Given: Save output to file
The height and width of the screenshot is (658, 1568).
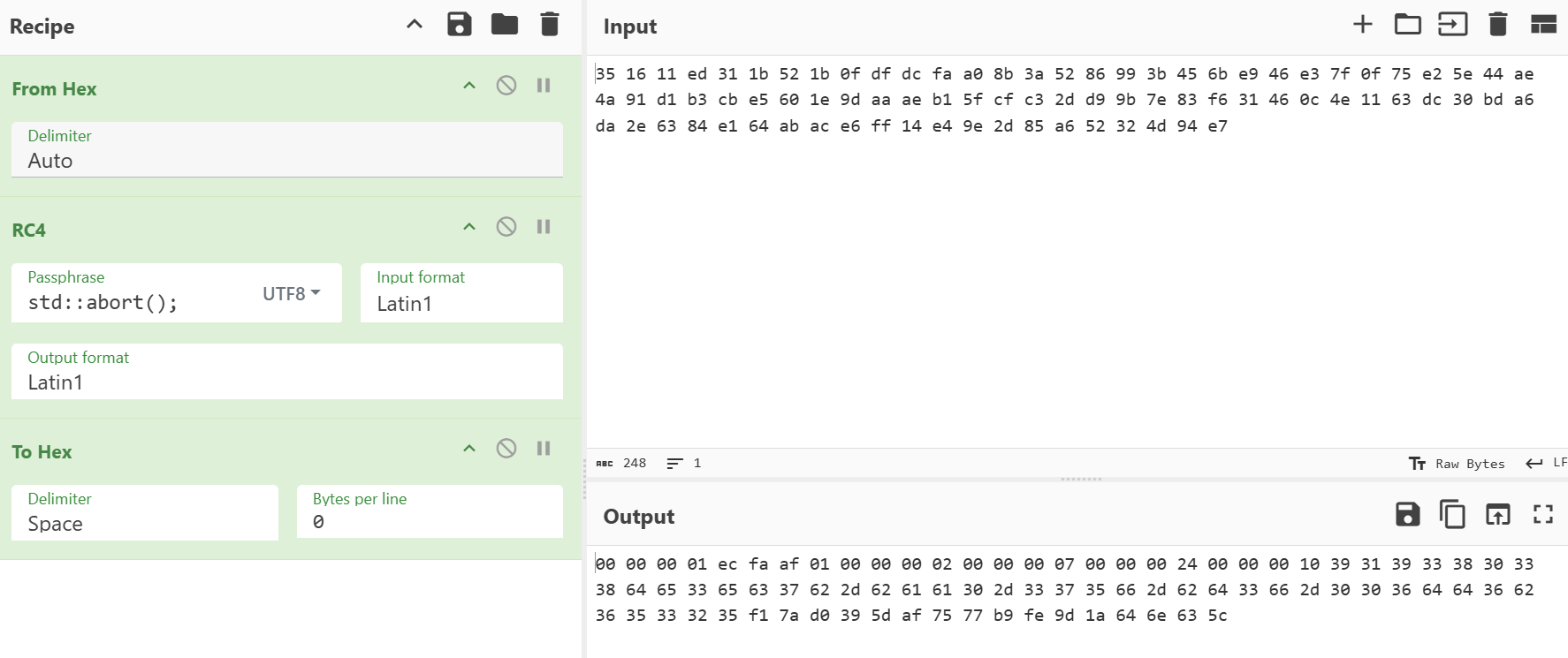Looking at the screenshot, I should pyautogui.click(x=1407, y=514).
